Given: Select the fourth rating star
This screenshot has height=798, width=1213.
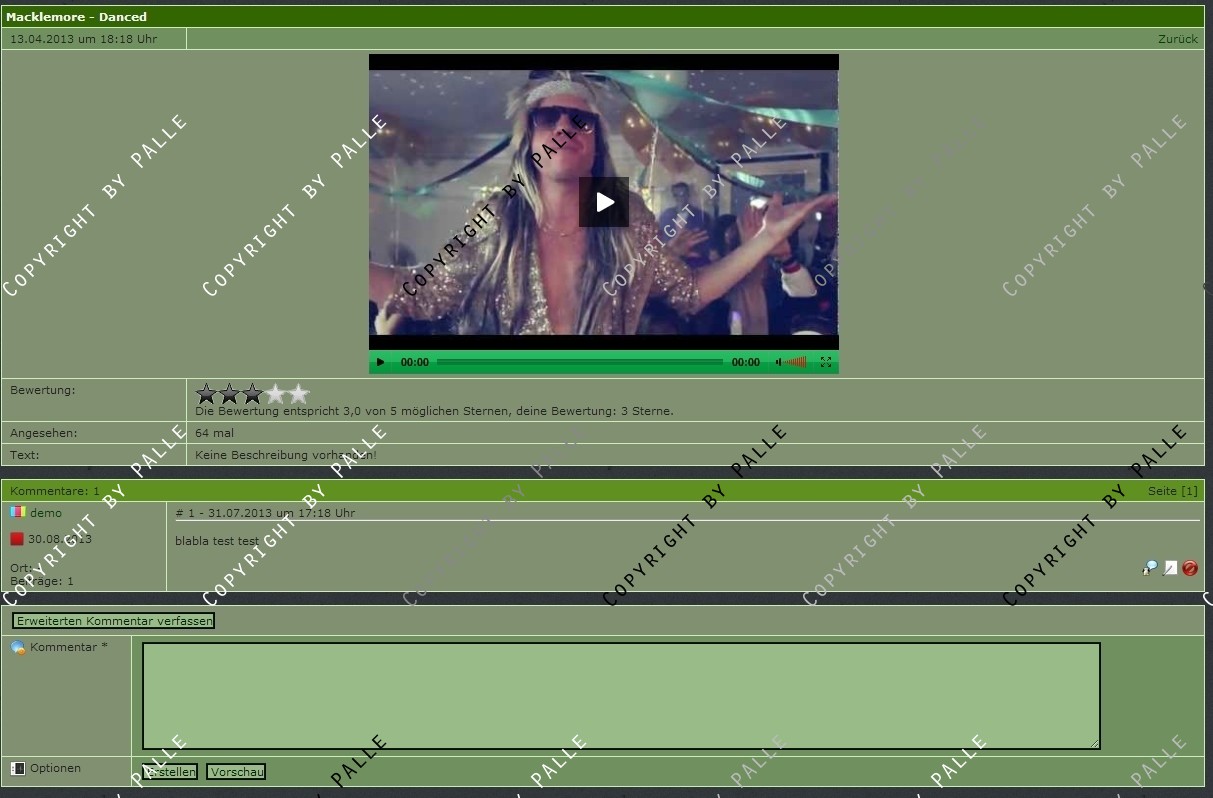Looking at the screenshot, I should [276, 394].
